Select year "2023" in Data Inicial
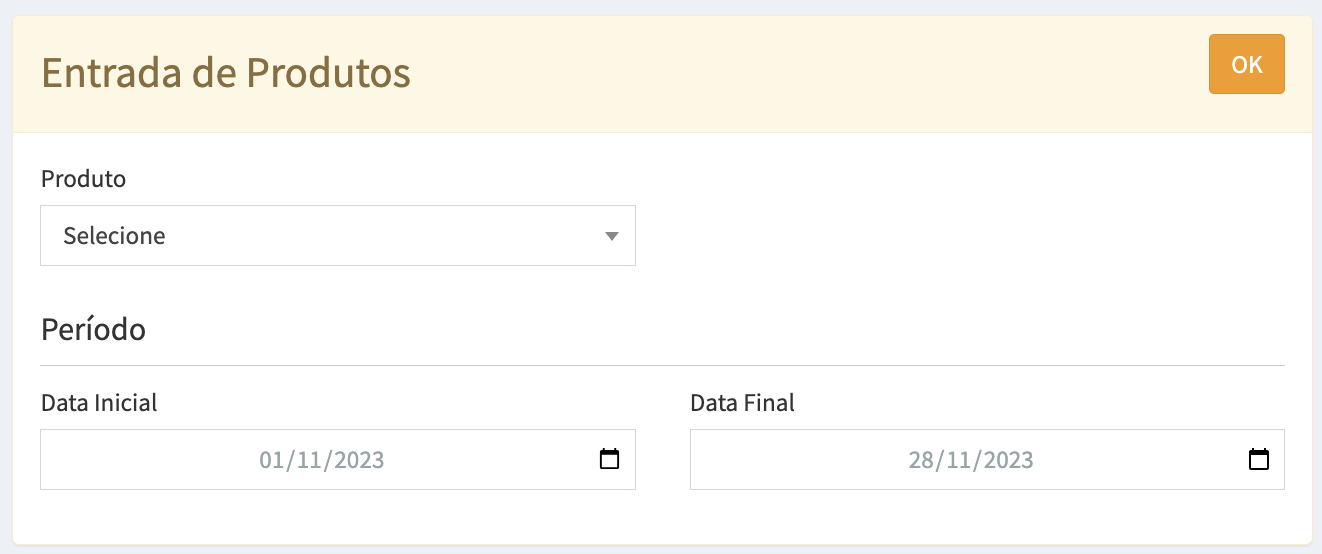The height and width of the screenshot is (554, 1322). [359, 461]
